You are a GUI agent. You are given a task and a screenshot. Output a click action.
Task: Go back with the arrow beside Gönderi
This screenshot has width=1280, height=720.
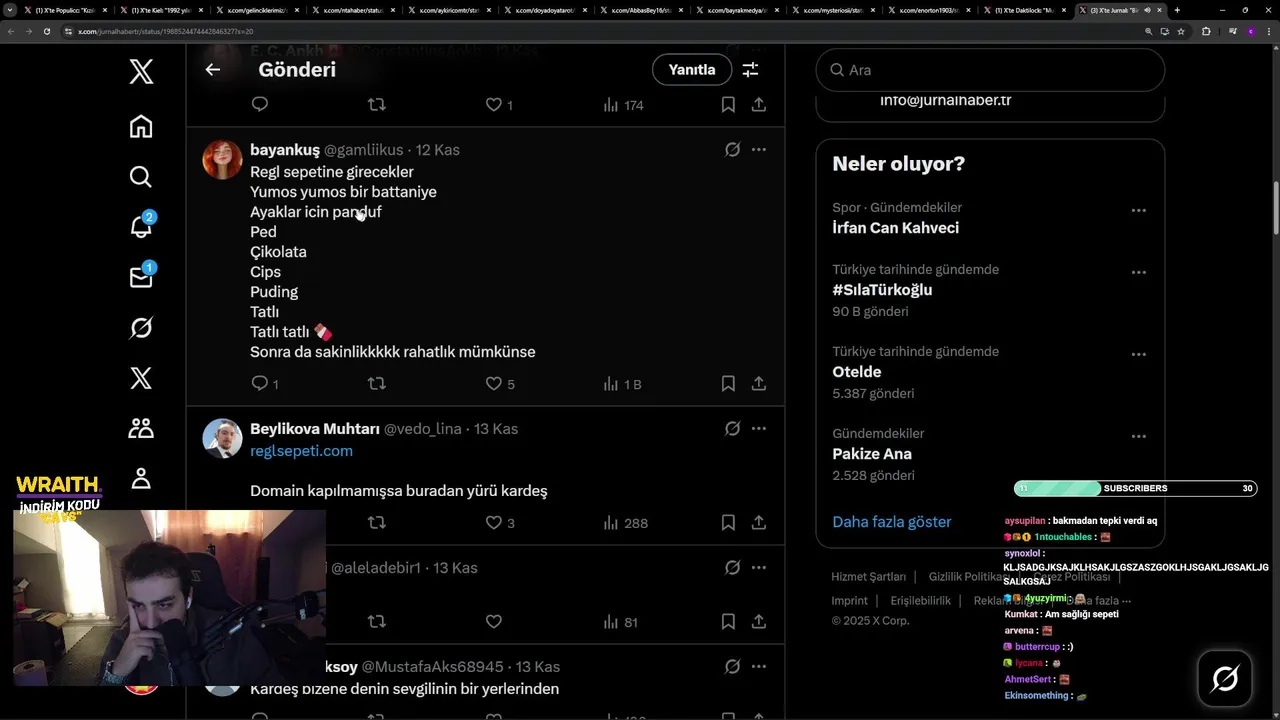(212, 70)
